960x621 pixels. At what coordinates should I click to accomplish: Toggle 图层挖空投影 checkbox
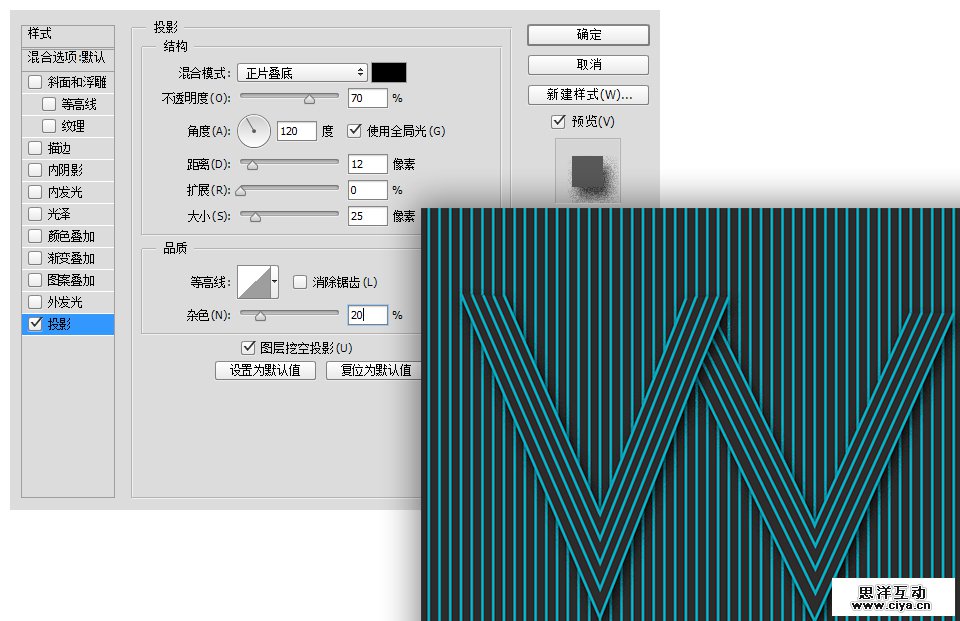click(x=248, y=348)
